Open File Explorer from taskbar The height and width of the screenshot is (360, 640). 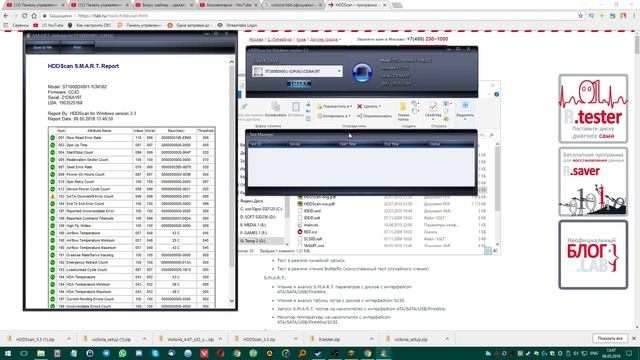(40, 353)
